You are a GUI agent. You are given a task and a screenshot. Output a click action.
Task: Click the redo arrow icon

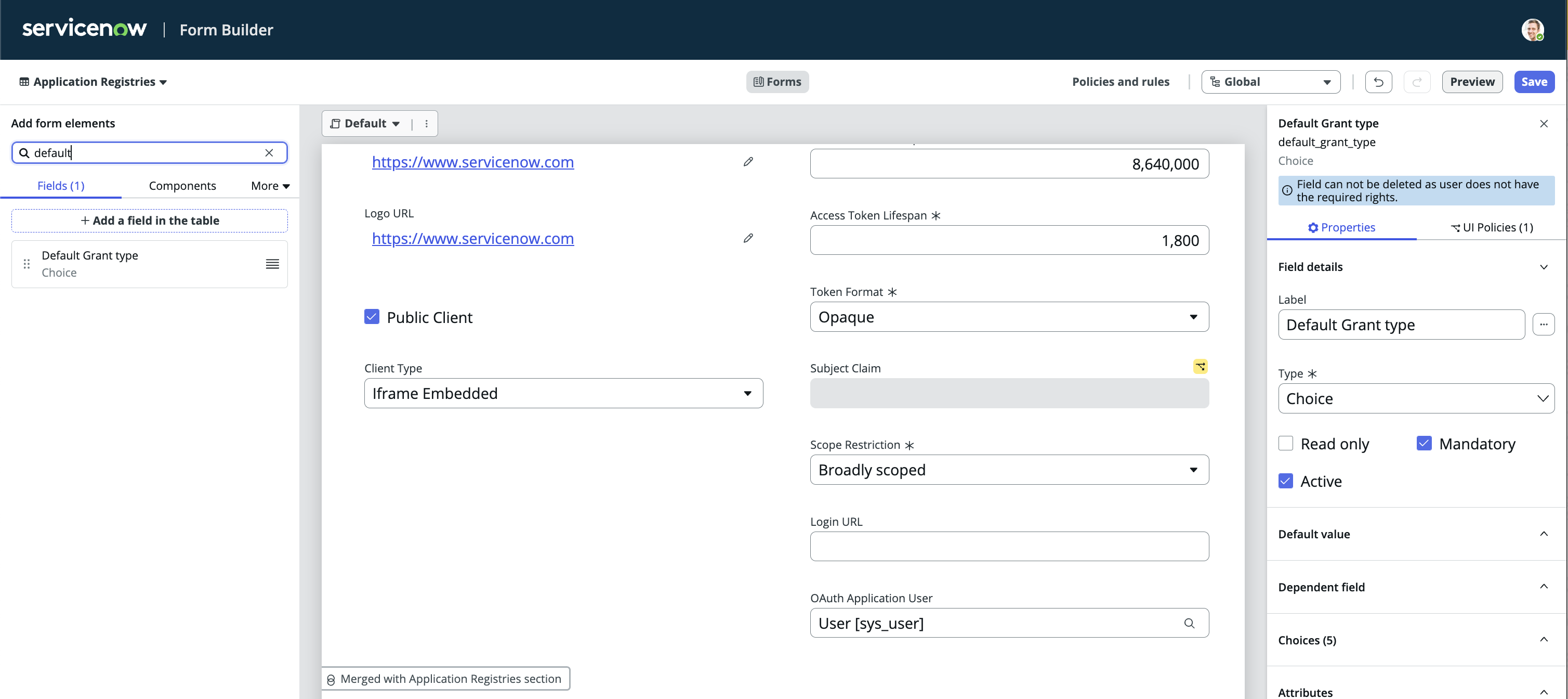pyautogui.click(x=1417, y=82)
